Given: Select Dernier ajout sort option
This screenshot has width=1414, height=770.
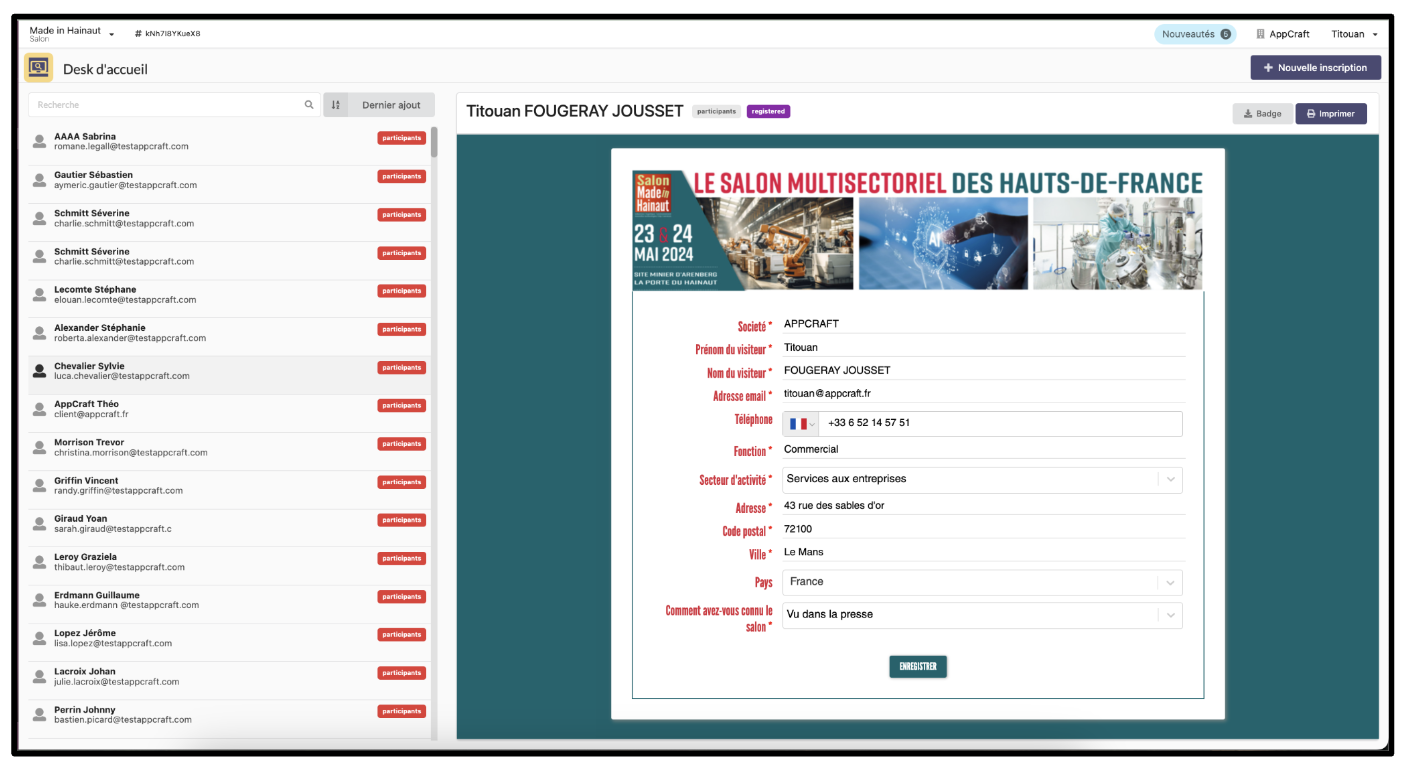Looking at the screenshot, I should (x=391, y=105).
